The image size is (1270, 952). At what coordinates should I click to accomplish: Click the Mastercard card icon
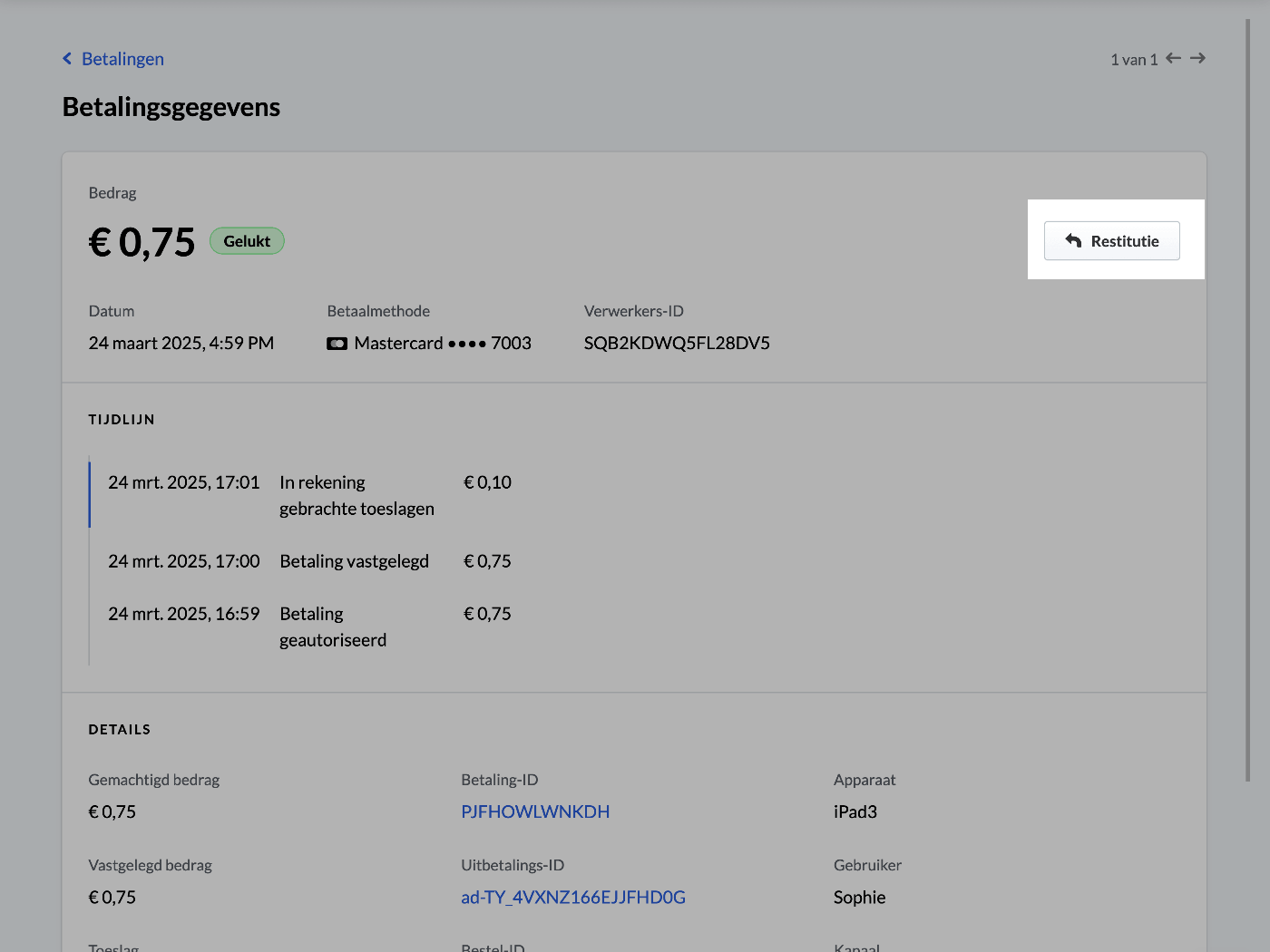tap(337, 344)
